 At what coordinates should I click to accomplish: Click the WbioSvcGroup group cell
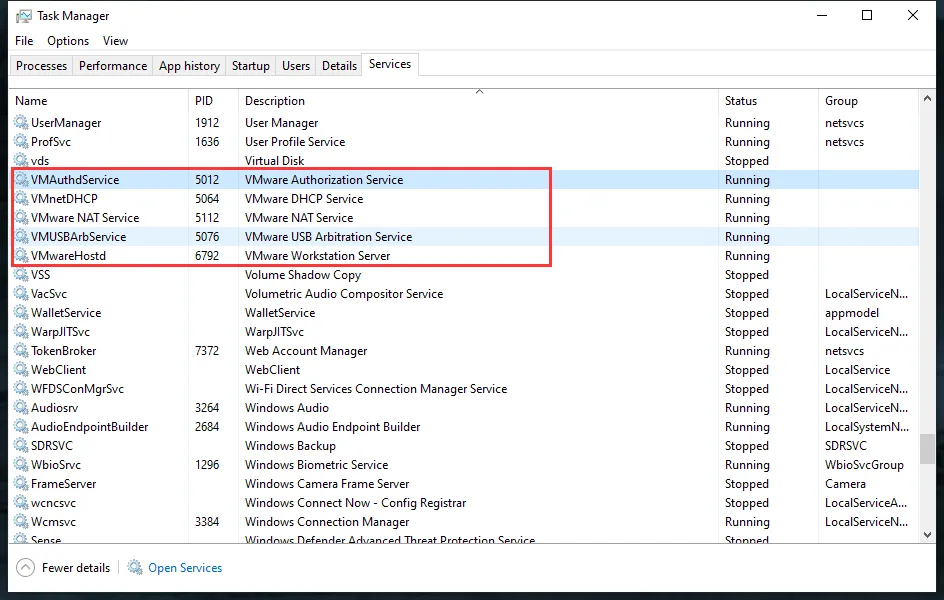[864, 465]
